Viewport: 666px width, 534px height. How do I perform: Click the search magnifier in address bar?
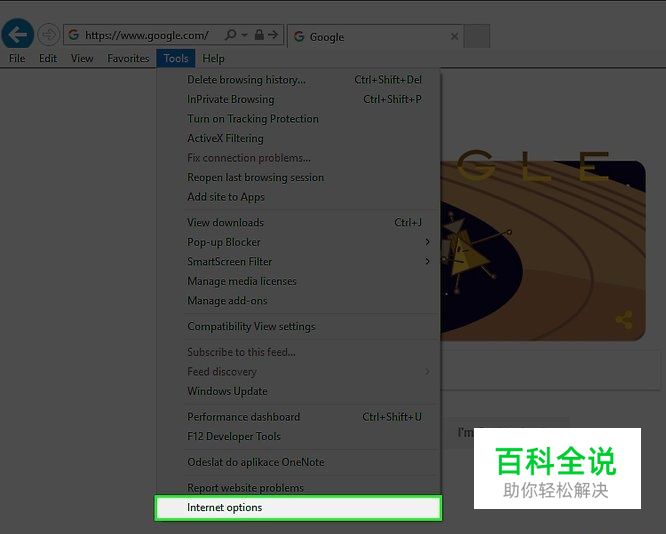click(x=231, y=35)
